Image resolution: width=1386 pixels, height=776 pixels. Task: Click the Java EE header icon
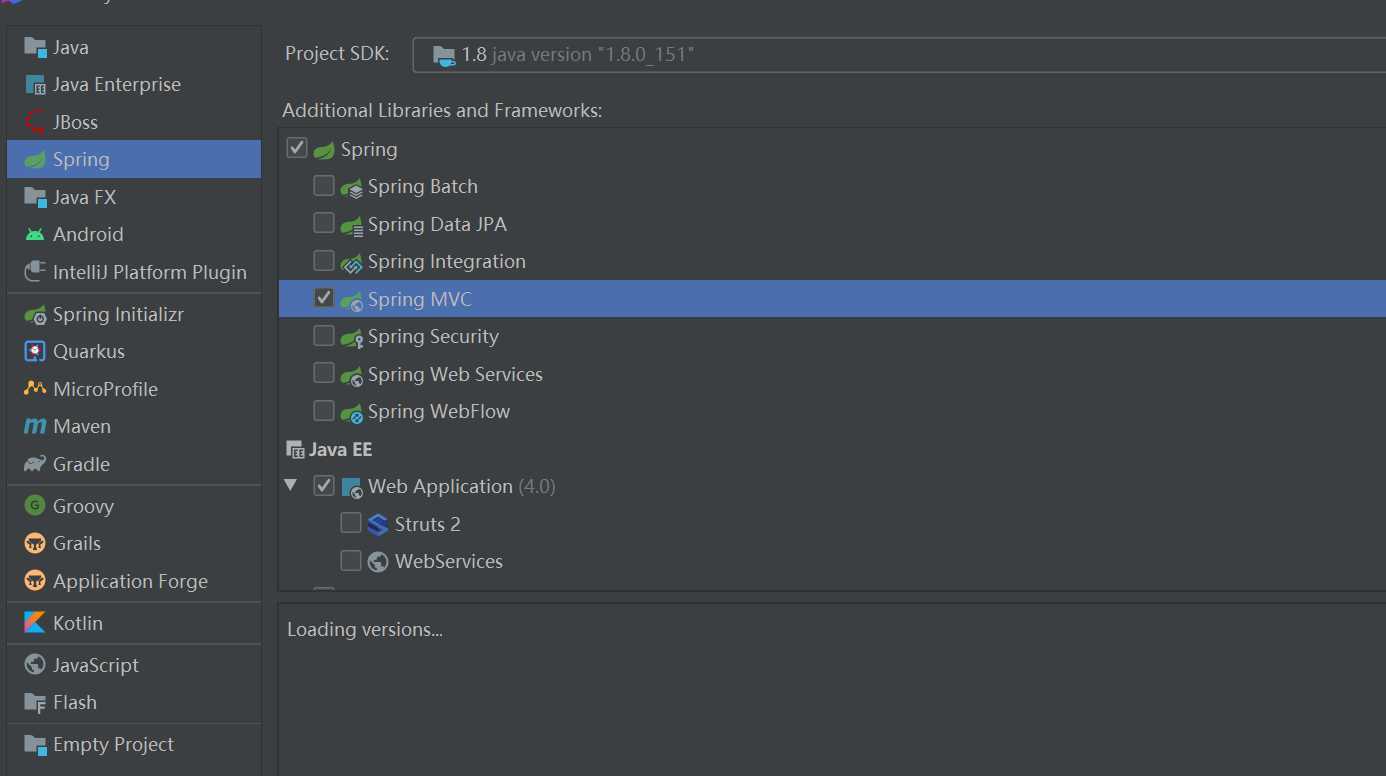(x=295, y=450)
